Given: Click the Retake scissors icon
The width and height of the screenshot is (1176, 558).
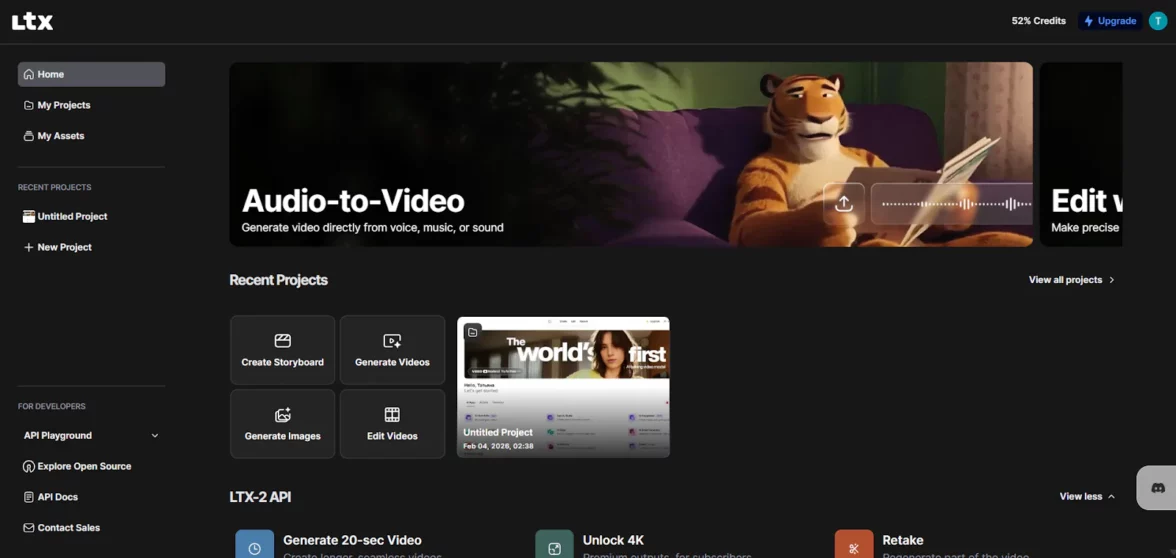Looking at the screenshot, I should [853, 547].
